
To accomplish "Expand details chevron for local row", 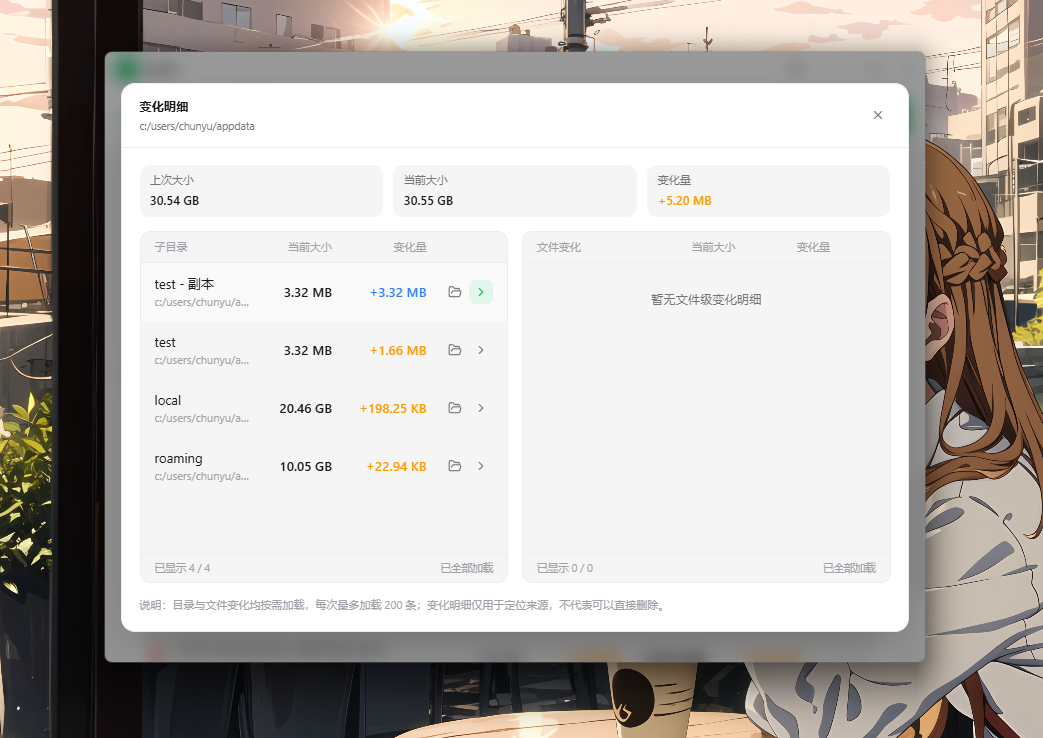I will pyautogui.click(x=481, y=408).
